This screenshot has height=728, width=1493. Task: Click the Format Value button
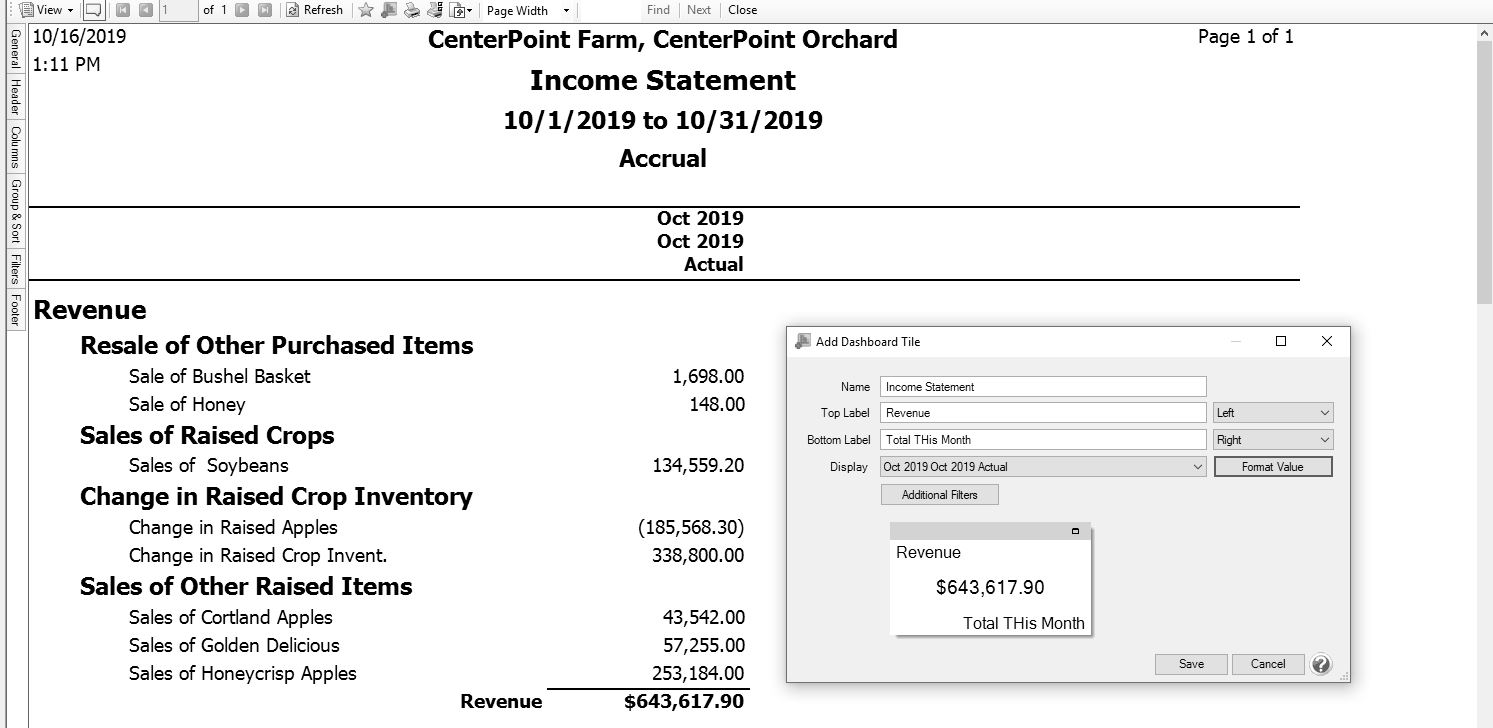coord(1272,467)
